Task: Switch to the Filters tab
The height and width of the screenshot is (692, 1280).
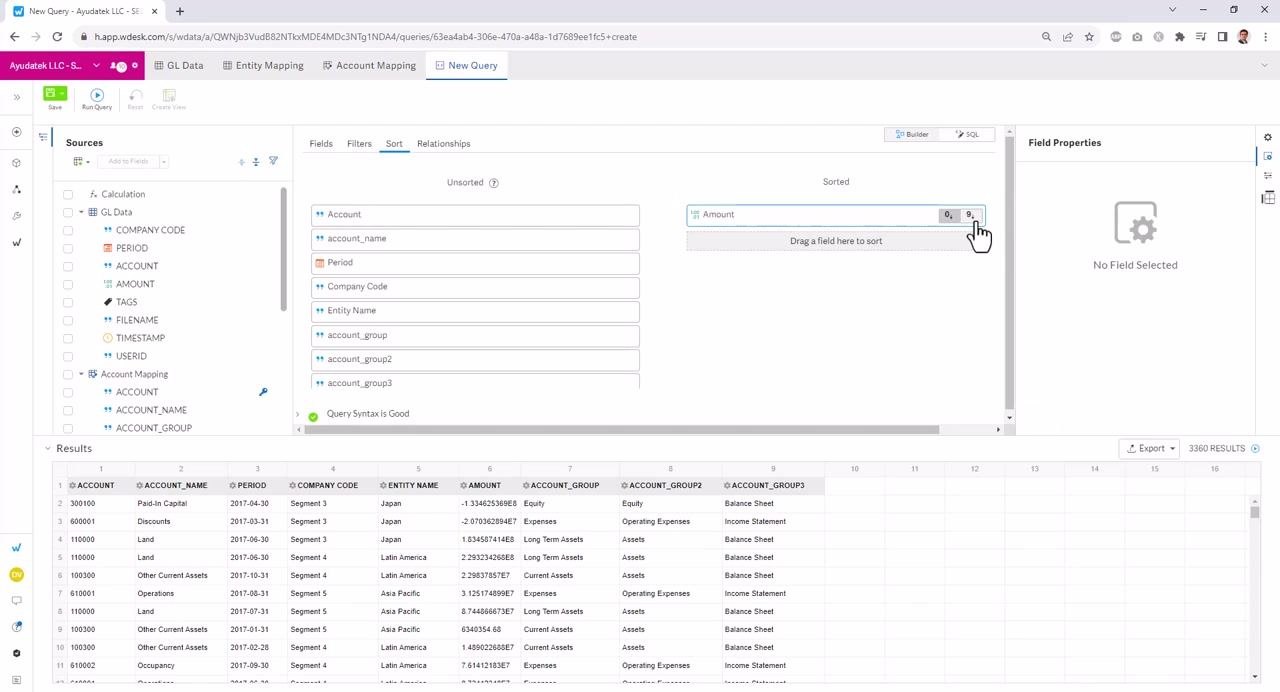Action: (359, 144)
